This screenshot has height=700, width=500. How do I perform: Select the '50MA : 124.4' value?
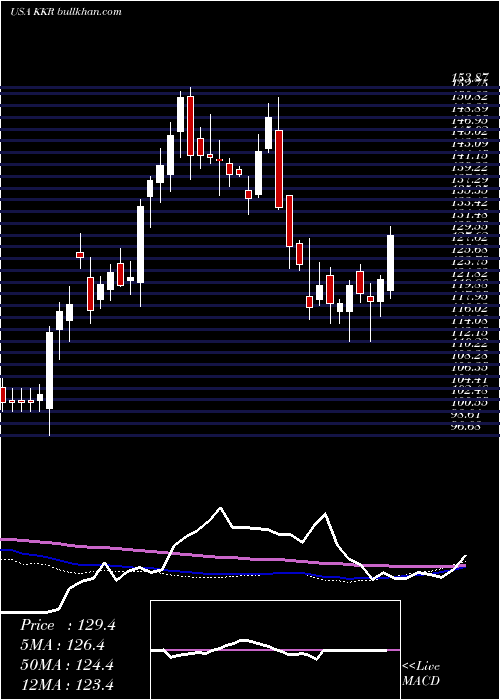click(x=67, y=664)
